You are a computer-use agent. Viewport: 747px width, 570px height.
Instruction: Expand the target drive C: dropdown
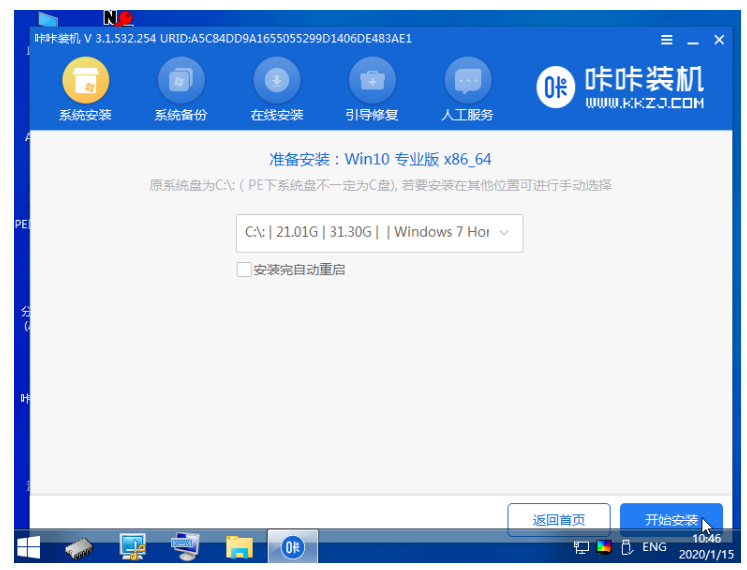click(x=379, y=232)
